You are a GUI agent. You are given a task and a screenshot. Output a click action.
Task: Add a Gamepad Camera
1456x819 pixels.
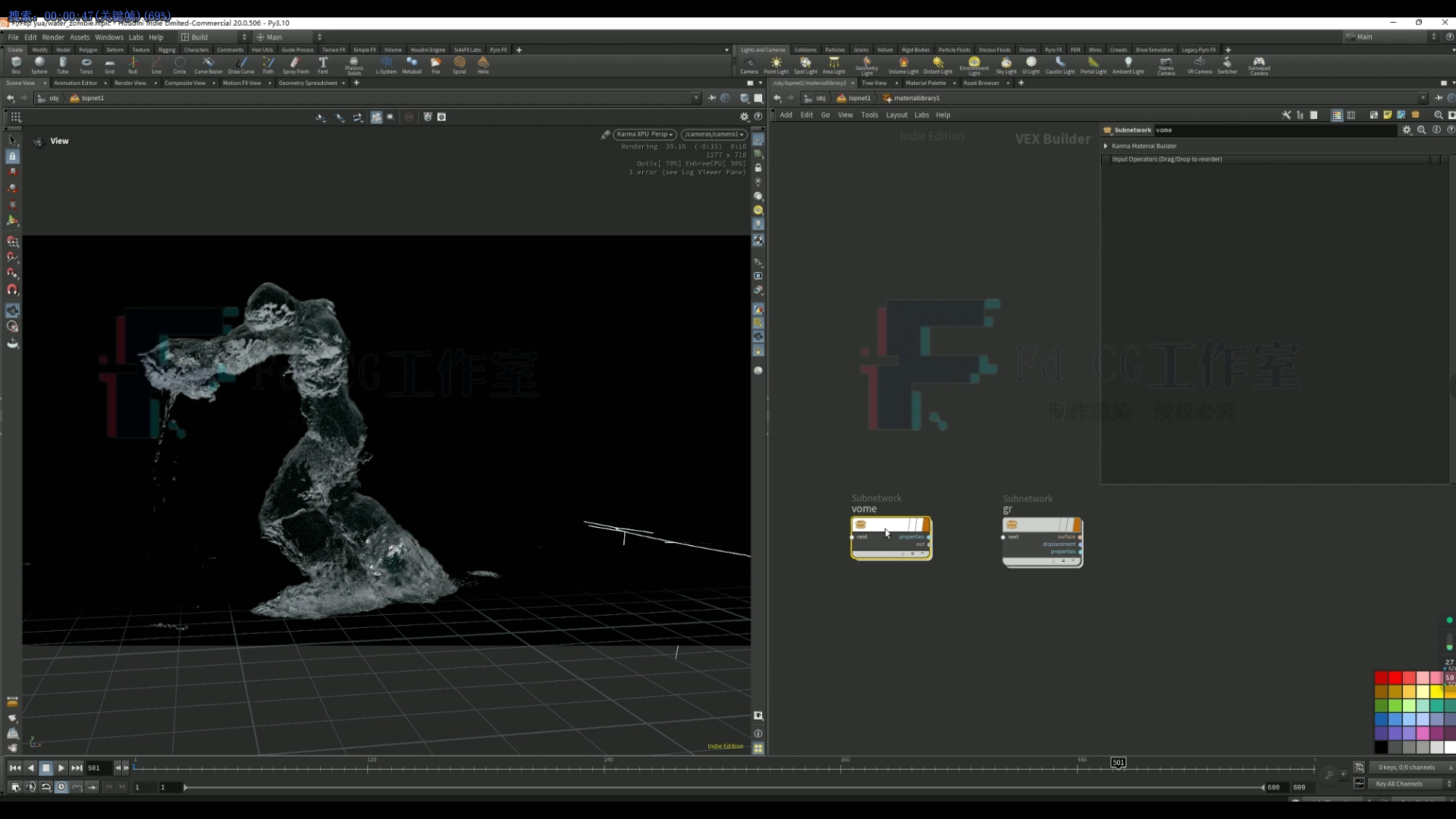pos(1259,64)
